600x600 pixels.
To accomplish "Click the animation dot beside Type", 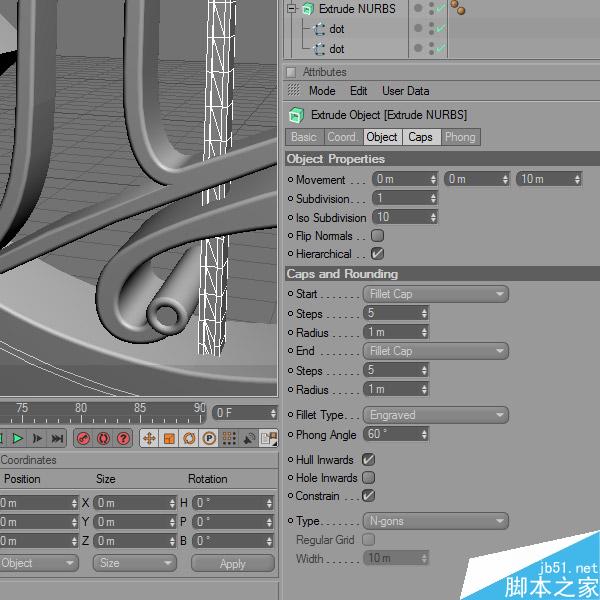I will tap(290, 520).
